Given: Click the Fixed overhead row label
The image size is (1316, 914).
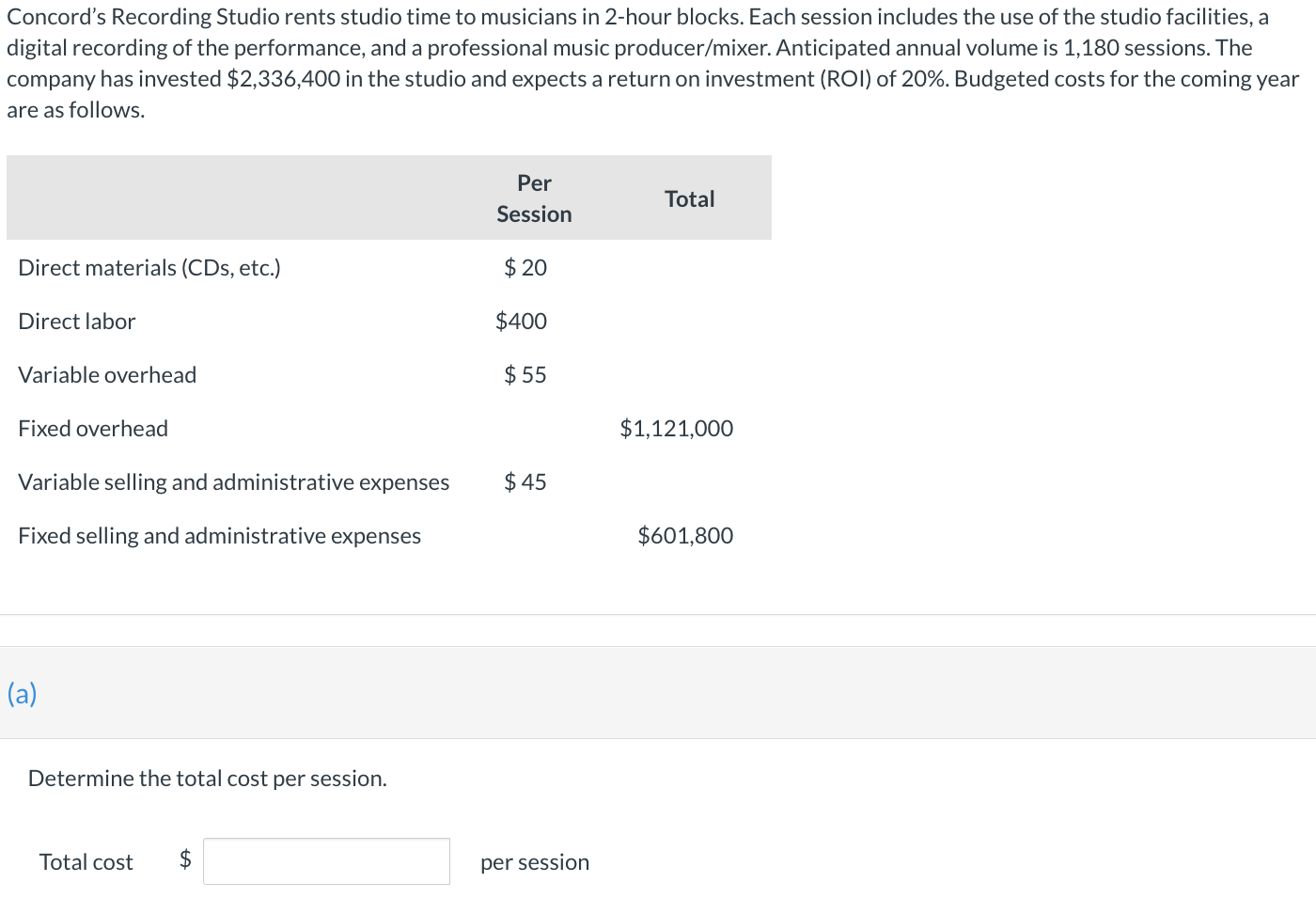Looking at the screenshot, I should [x=93, y=429].
